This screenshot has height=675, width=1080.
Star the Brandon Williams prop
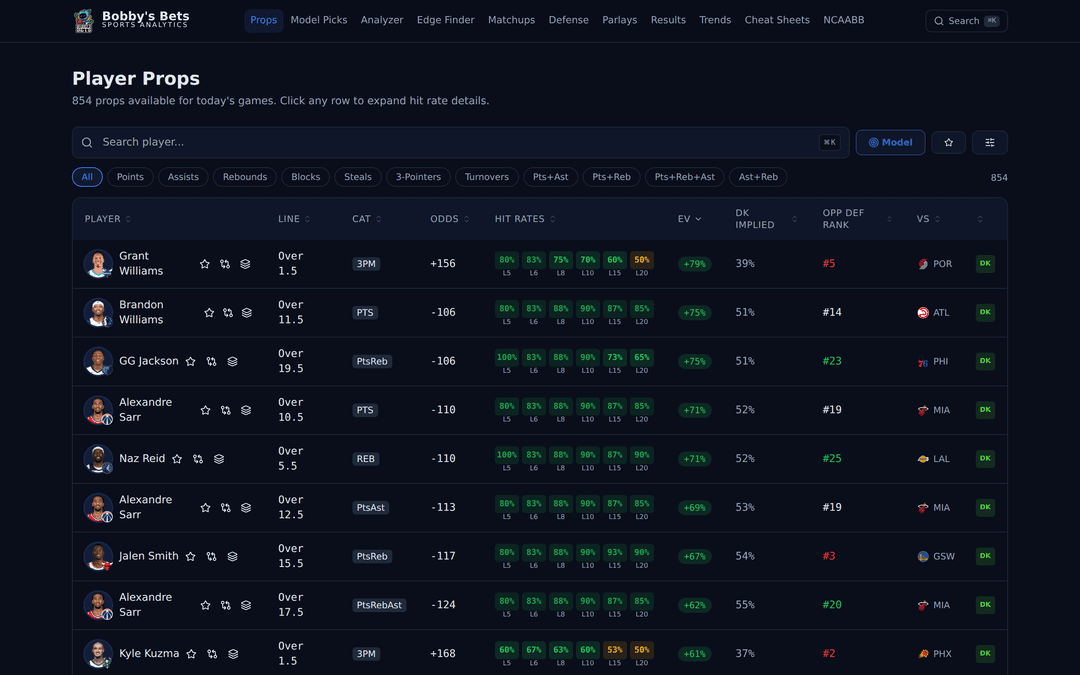coord(209,313)
